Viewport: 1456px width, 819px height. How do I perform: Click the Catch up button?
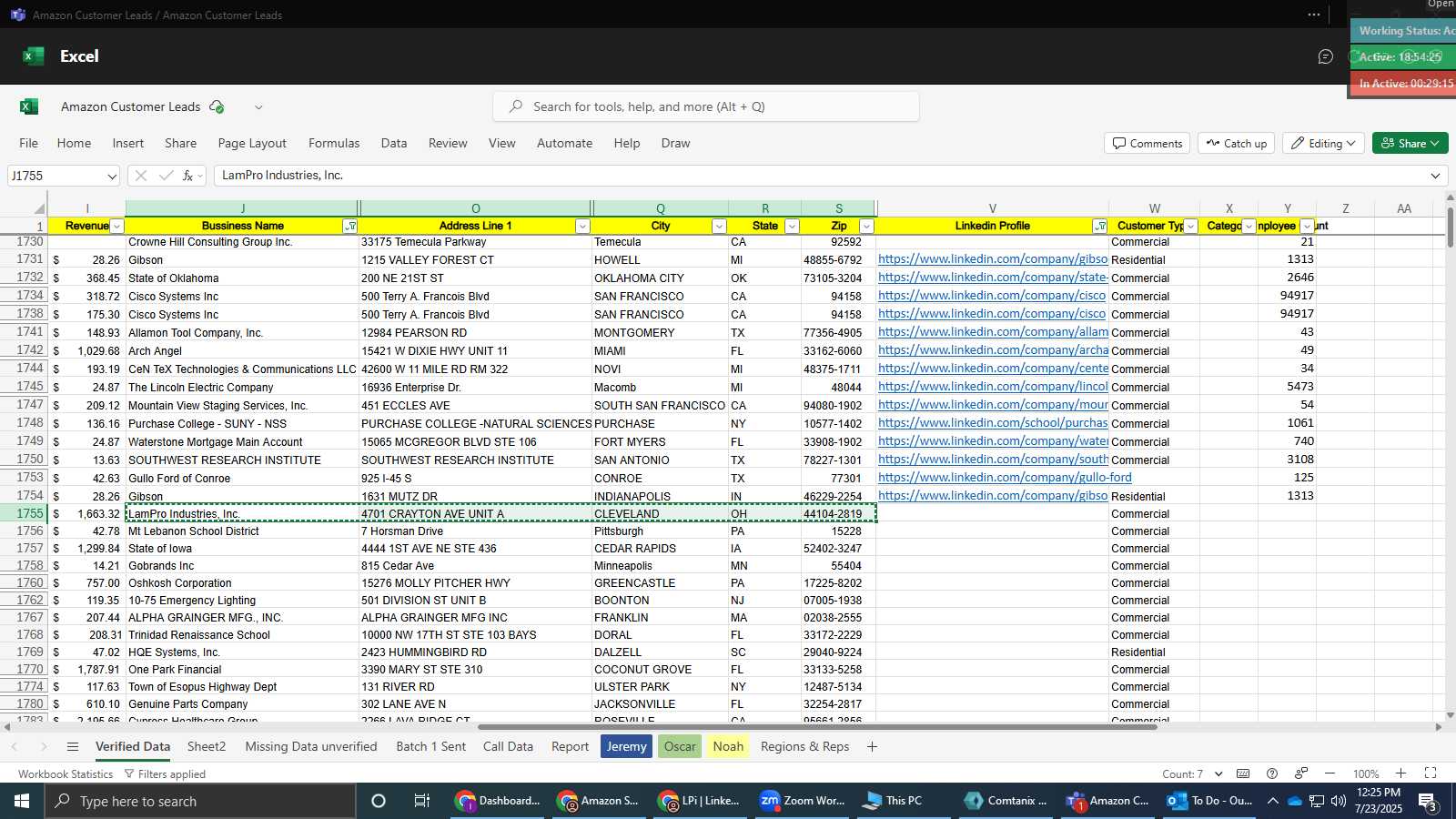coord(1236,143)
